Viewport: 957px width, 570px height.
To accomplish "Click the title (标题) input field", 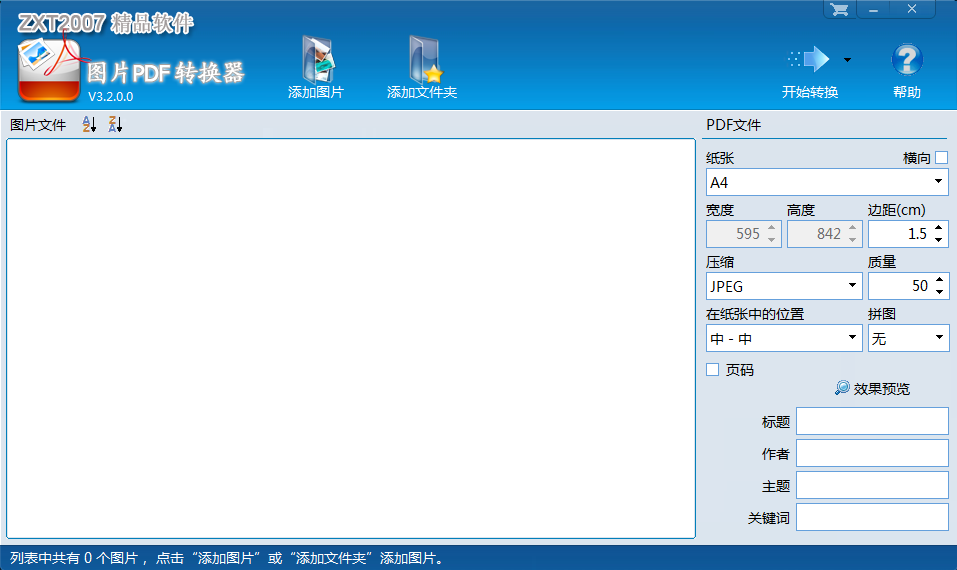I will (872, 421).
